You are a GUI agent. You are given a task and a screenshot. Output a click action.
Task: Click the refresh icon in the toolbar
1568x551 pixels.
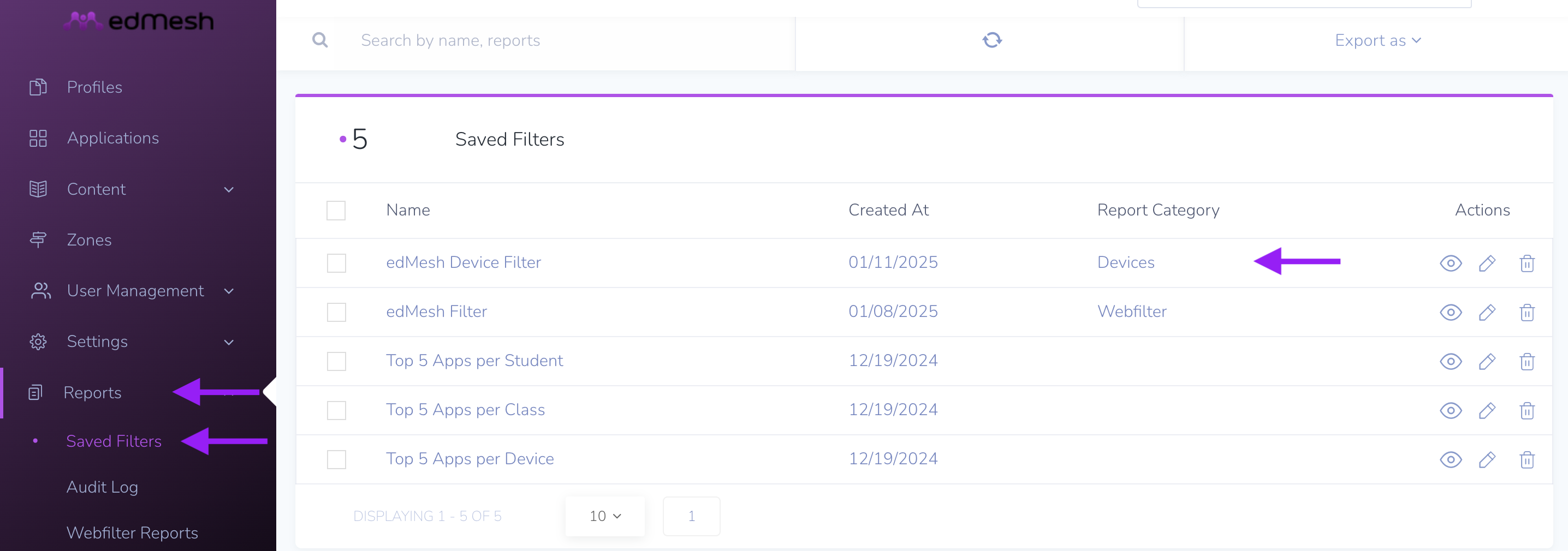[x=991, y=40]
